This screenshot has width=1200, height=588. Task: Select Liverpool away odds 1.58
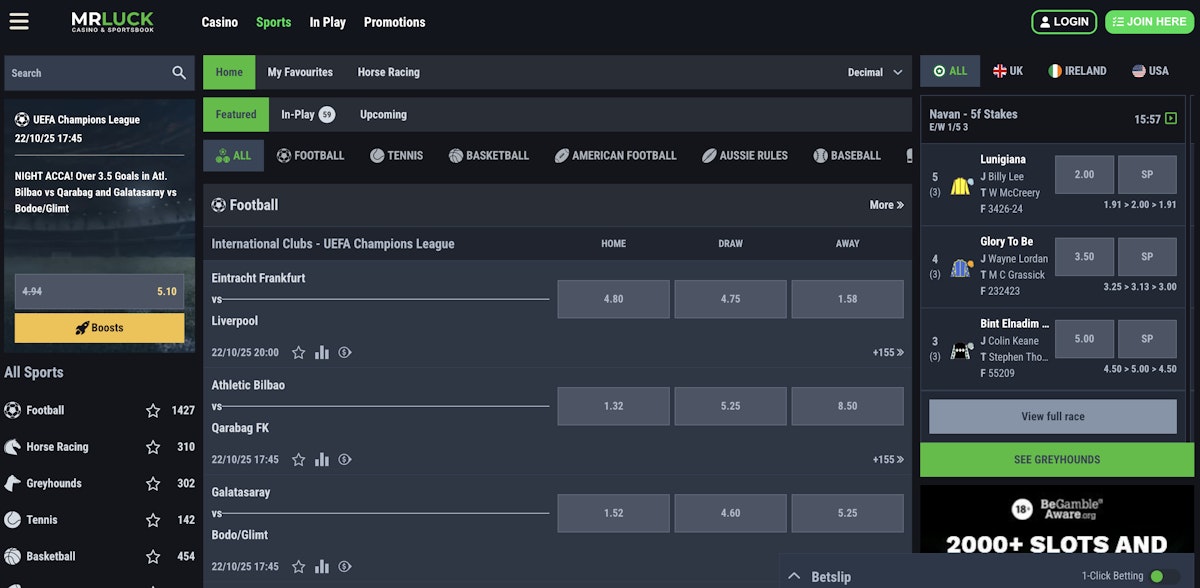click(847, 299)
